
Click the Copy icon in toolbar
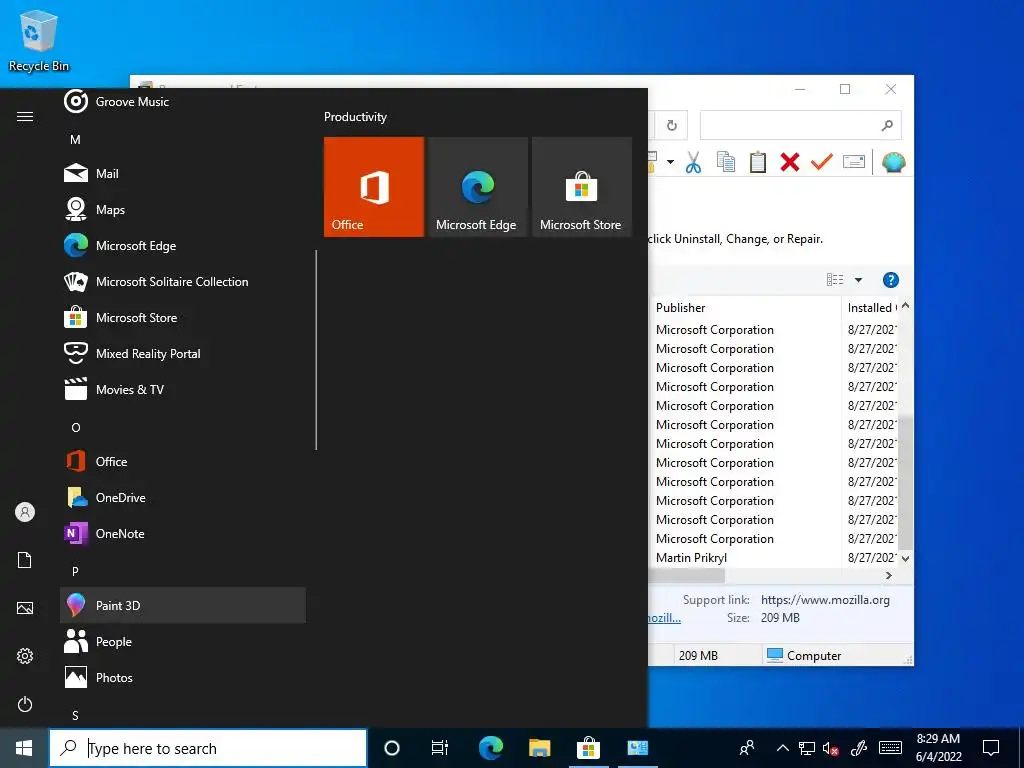click(x=726, y=162)
